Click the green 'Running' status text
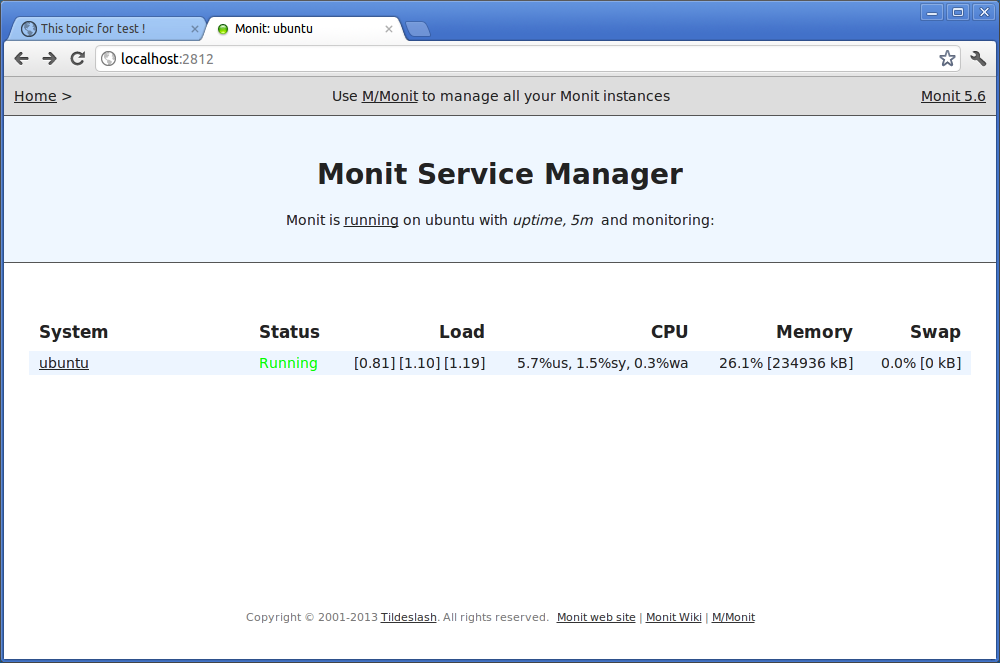The image size is (1000, 663). pos(288,363)
